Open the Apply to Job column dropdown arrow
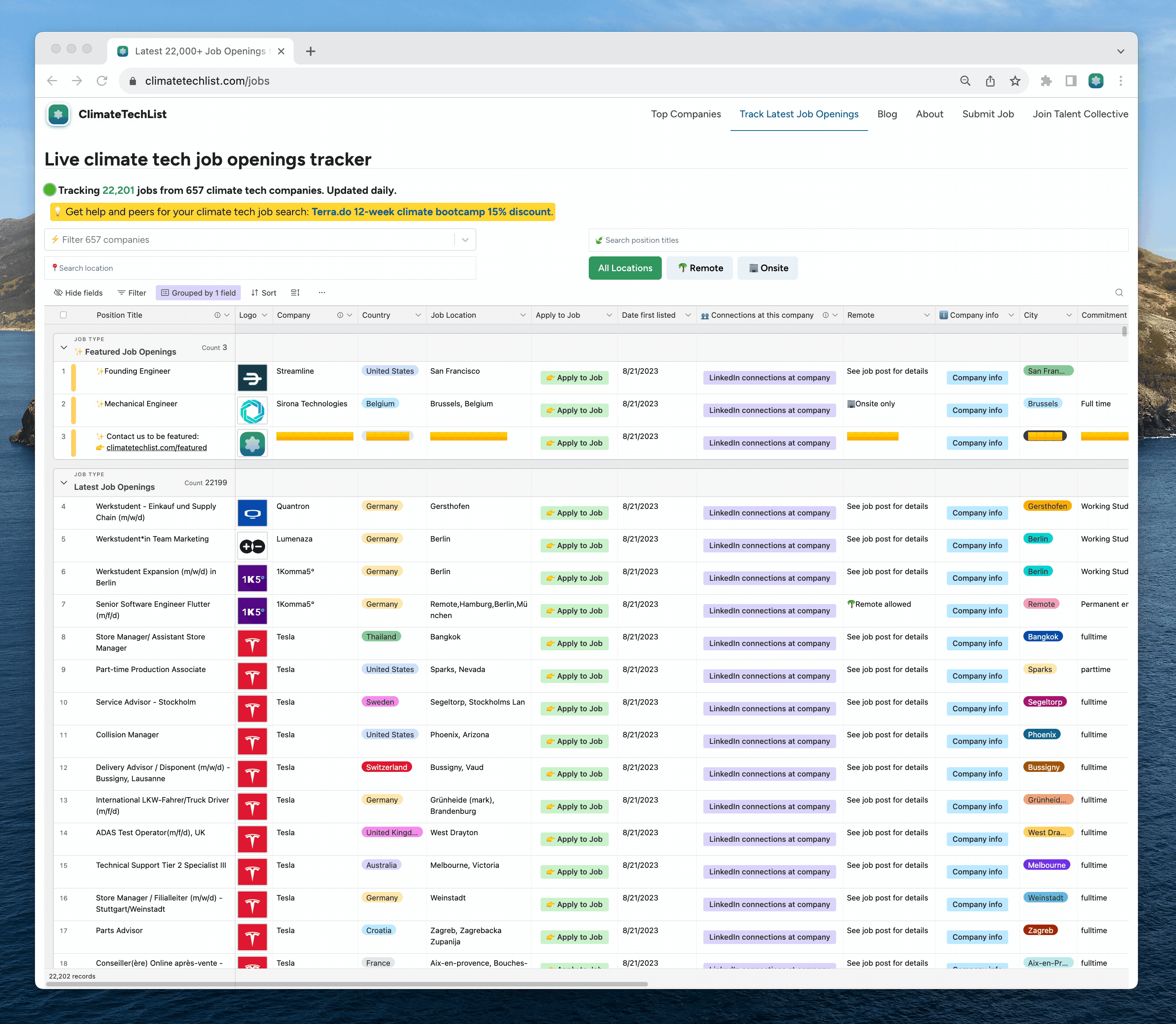Viewport: 1176px width, 1024px height. coord(609,315)
